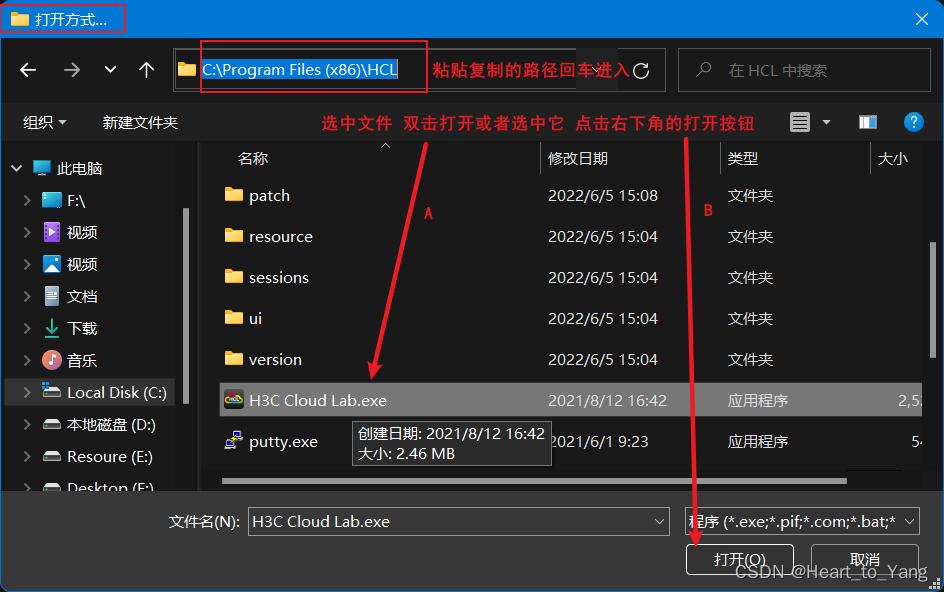
Task: Open the filename history dropdown arrow
Action: pos(659,521)
